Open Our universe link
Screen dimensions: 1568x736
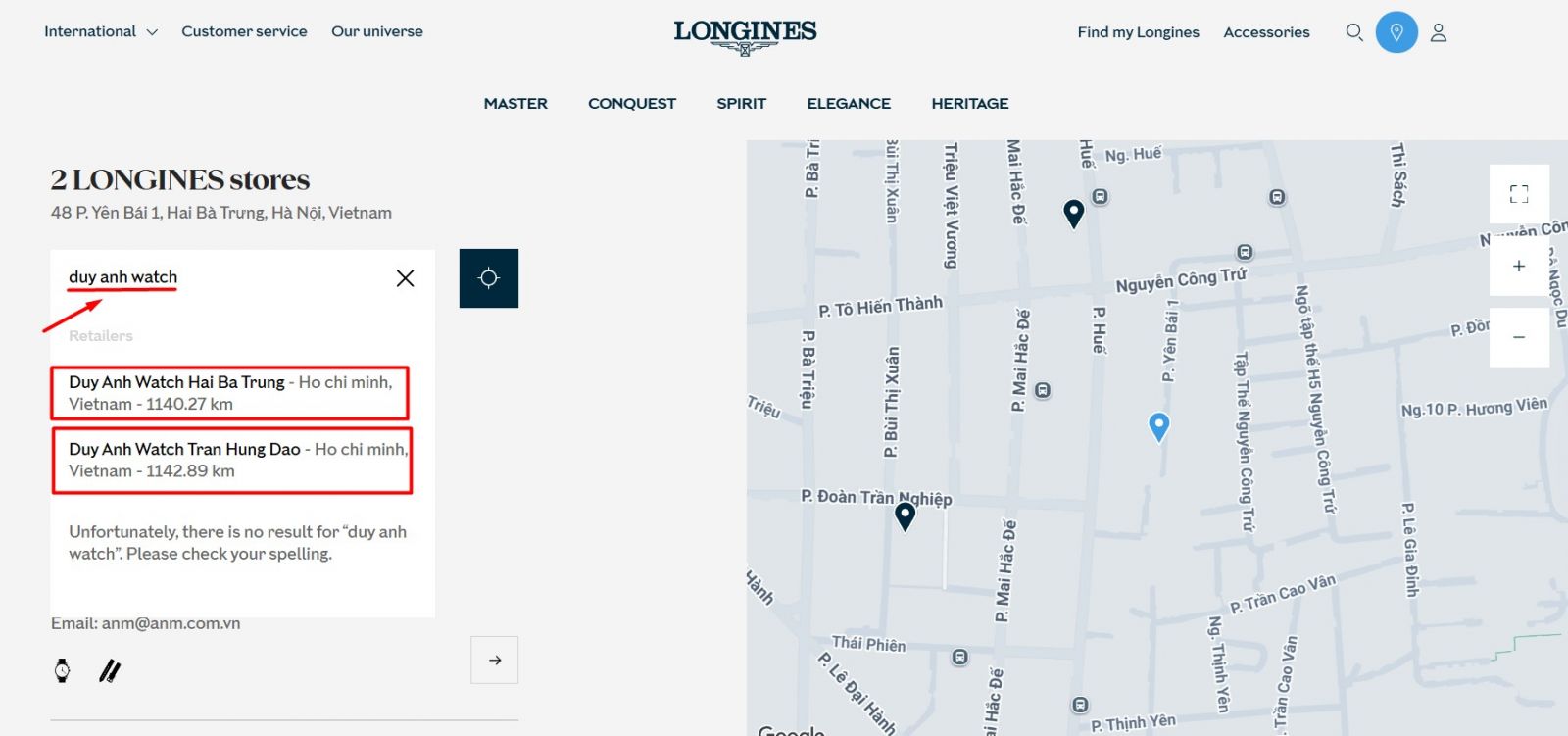tap(377, 31)
